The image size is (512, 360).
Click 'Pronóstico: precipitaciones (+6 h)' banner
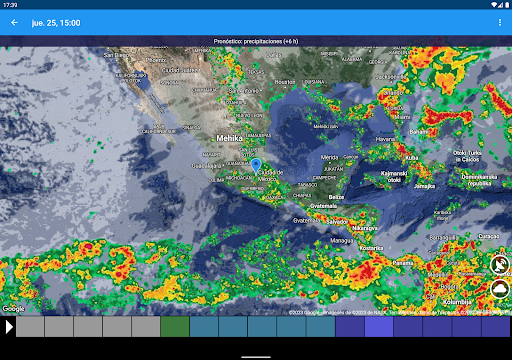click(256, 41)
